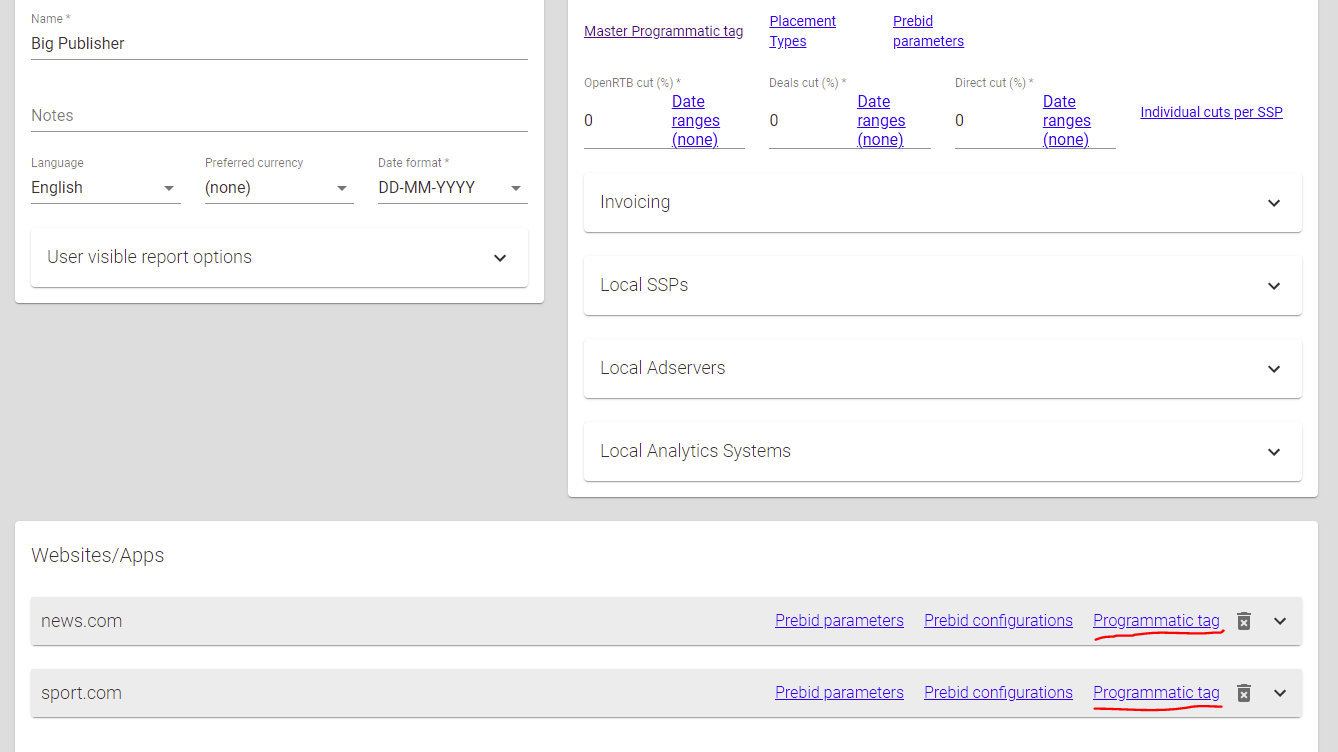The width and height of the screenshot is (1338, 752).
Task: Expand the Local Analytics Systems section
Action: (943, 451)
